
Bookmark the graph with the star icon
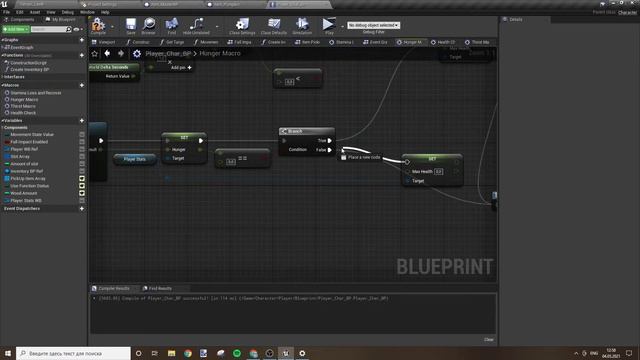click(95, 53)
